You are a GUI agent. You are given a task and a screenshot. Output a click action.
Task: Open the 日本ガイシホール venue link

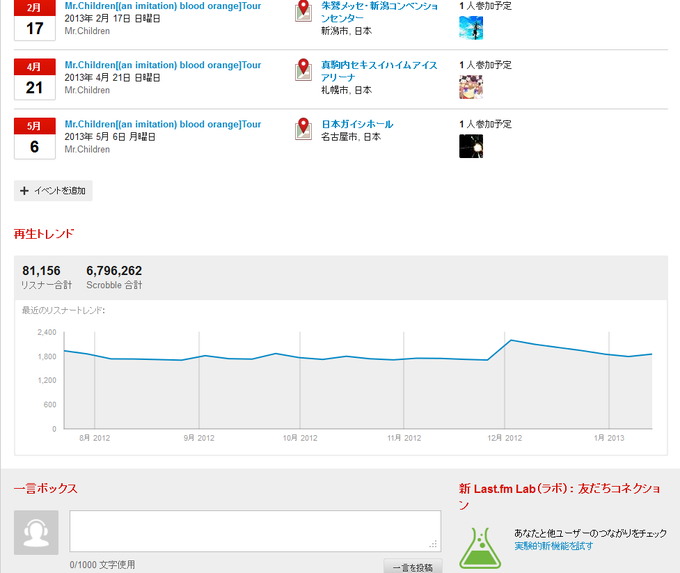tap(357, 124)
